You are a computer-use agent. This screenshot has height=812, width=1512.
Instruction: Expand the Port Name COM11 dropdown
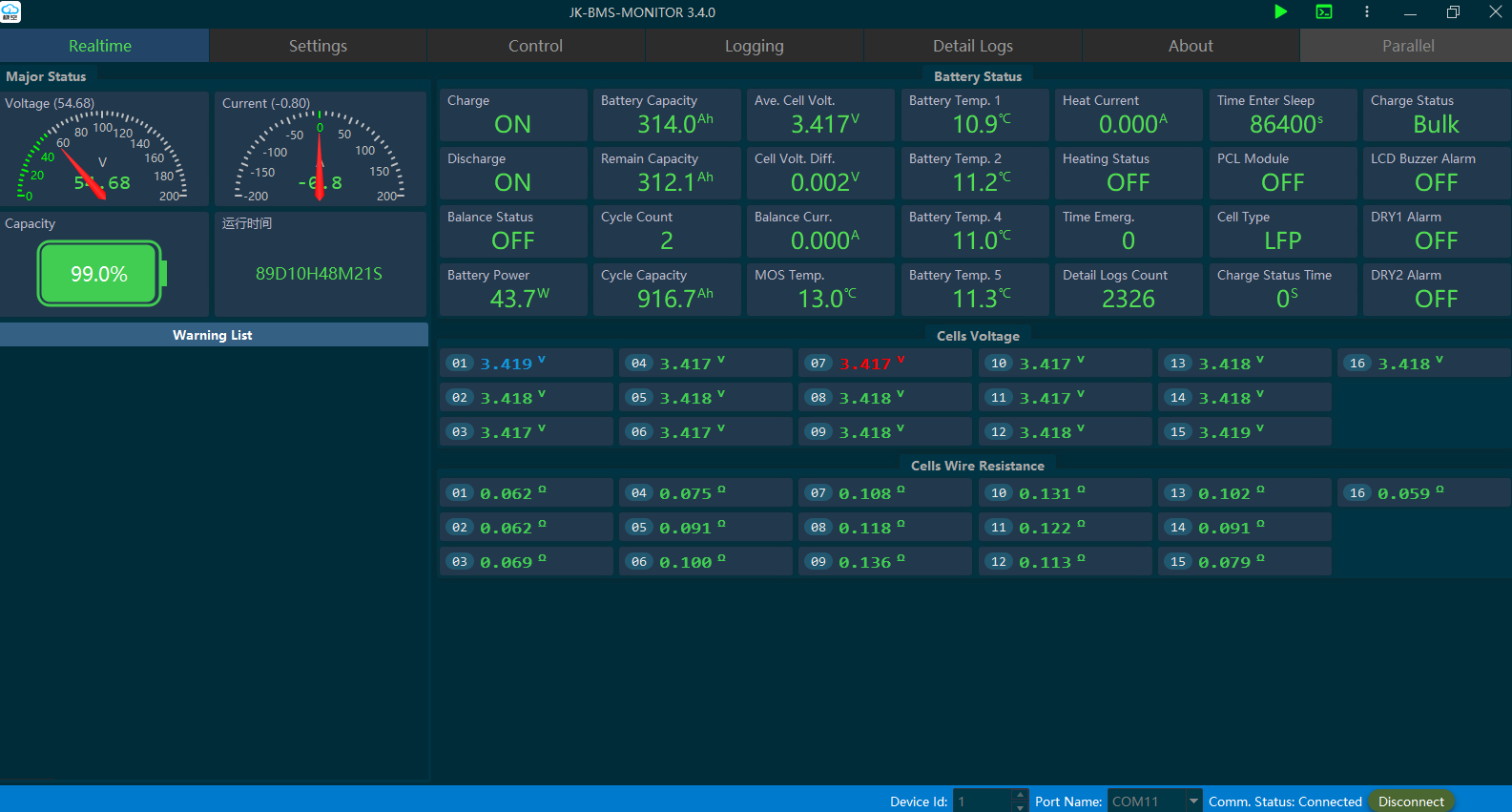pos(1193,802)
